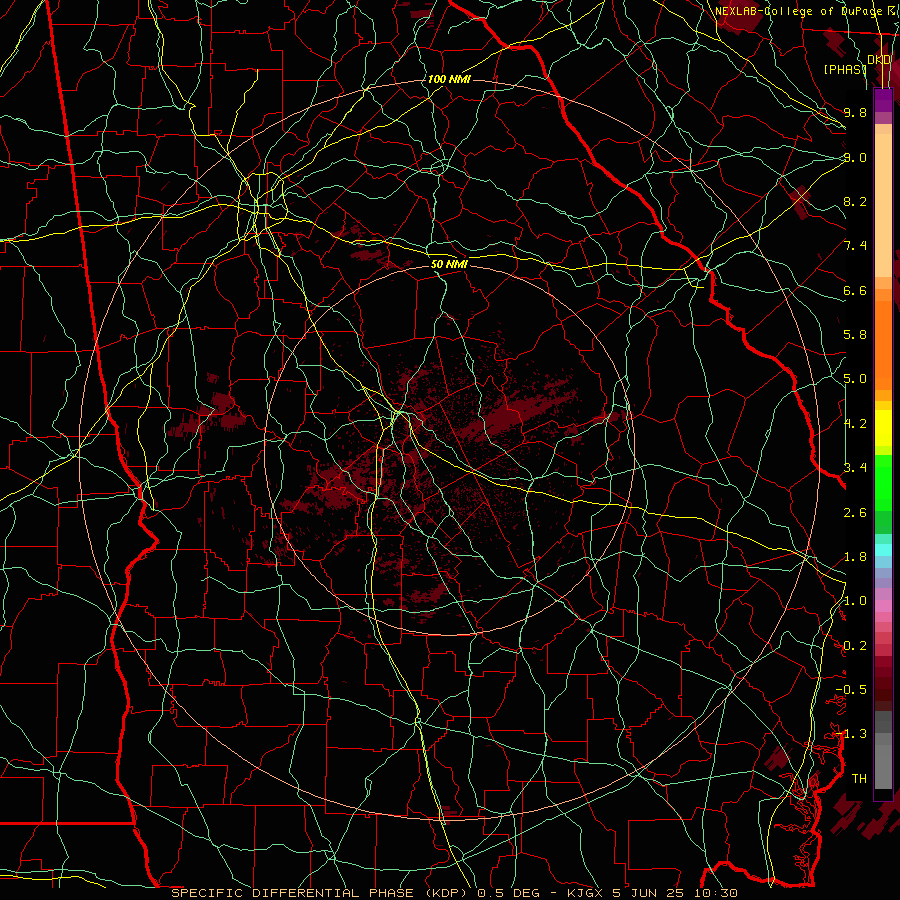Click the -0.5 value on color scale
900x900 pixels.
tap(852, 689)
